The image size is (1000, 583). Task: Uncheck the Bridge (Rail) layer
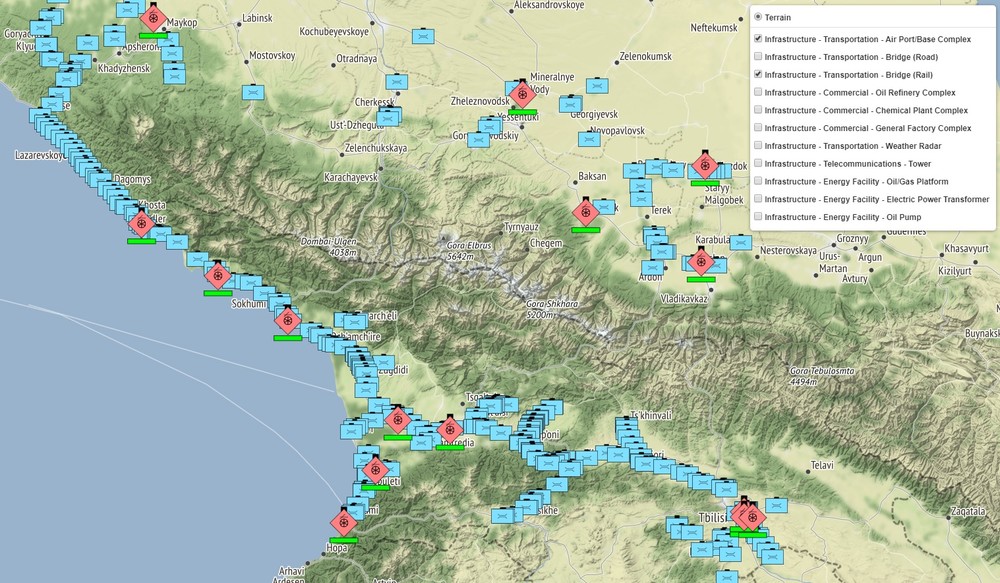[758, 74]
